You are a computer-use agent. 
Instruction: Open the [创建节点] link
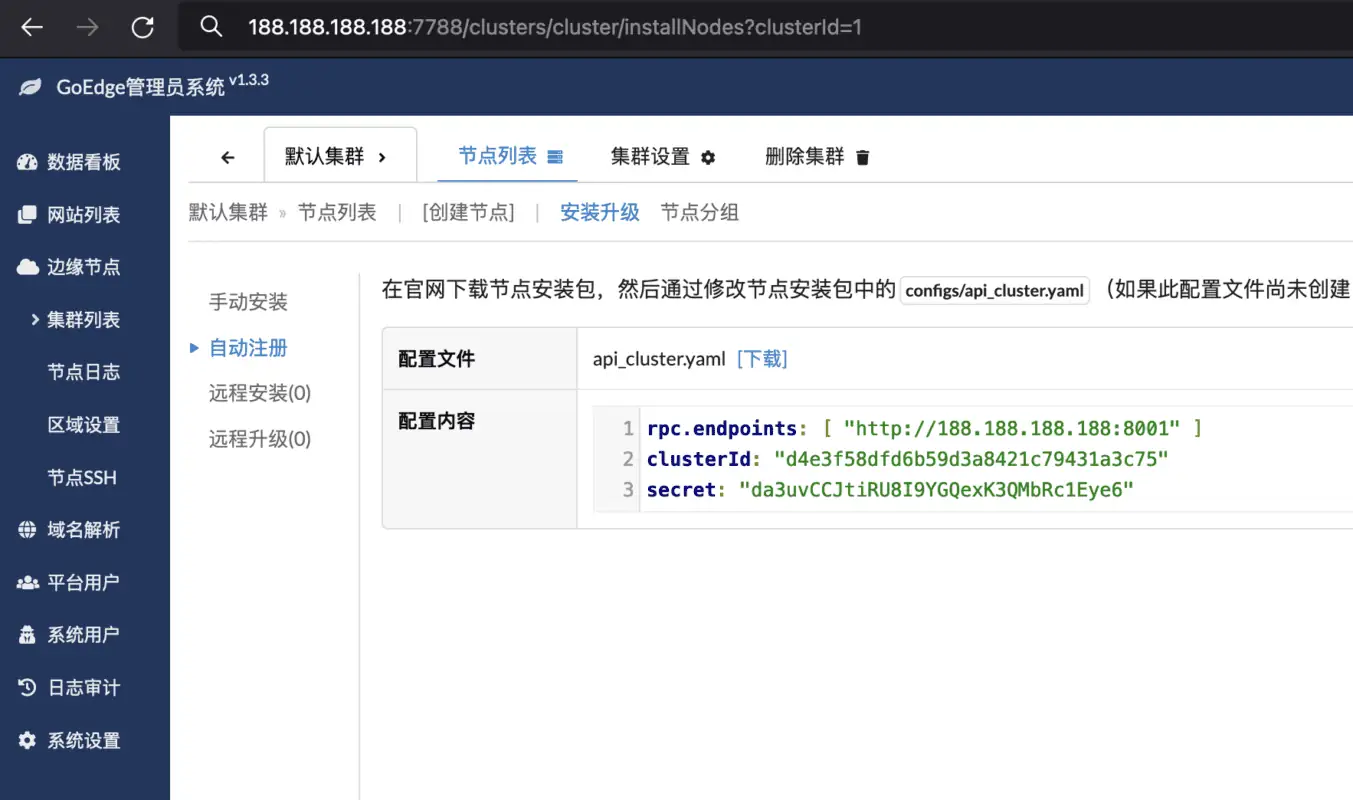(467, 212)
